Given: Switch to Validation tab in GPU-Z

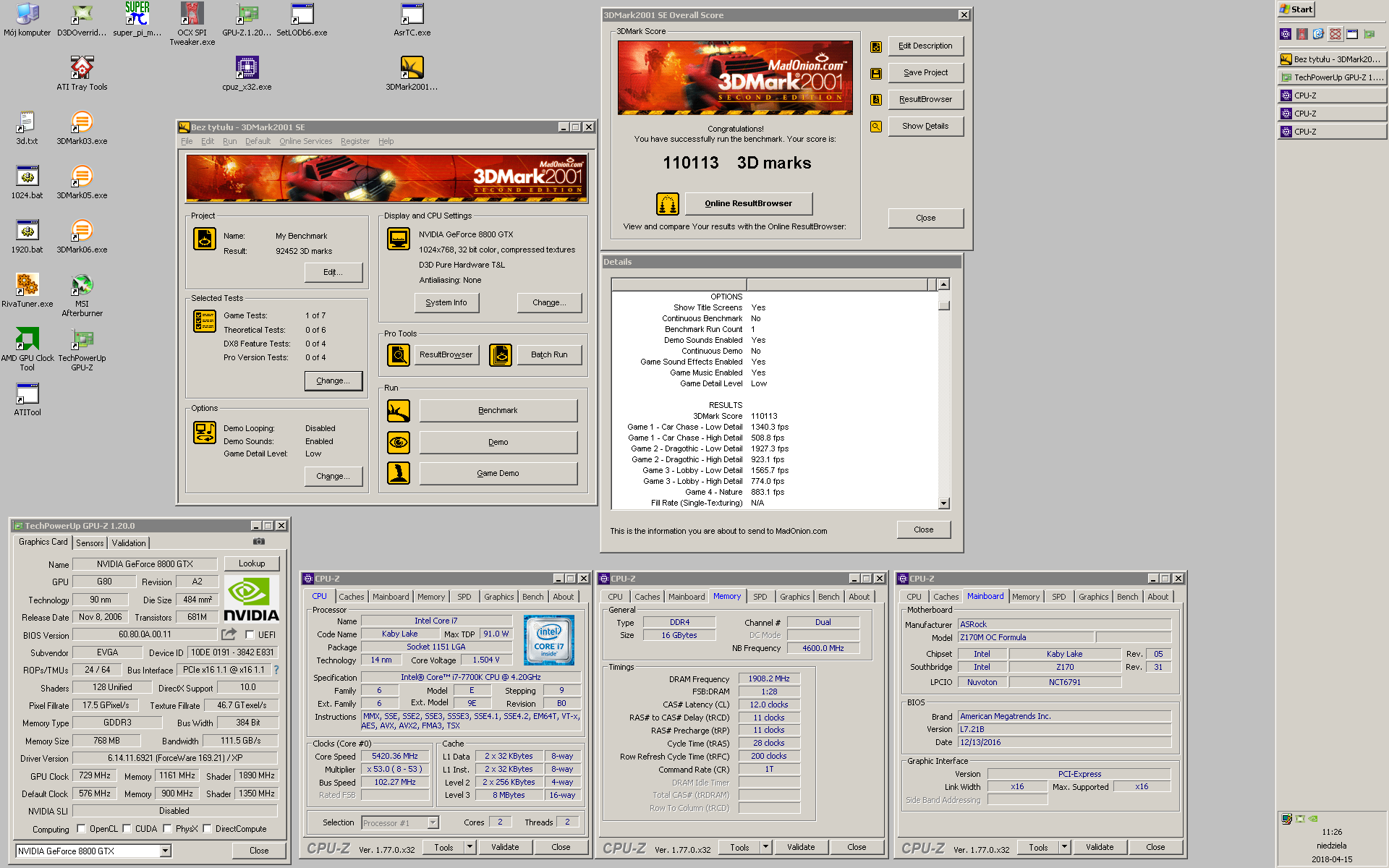Looking at the screenshot, I should 129,543.
